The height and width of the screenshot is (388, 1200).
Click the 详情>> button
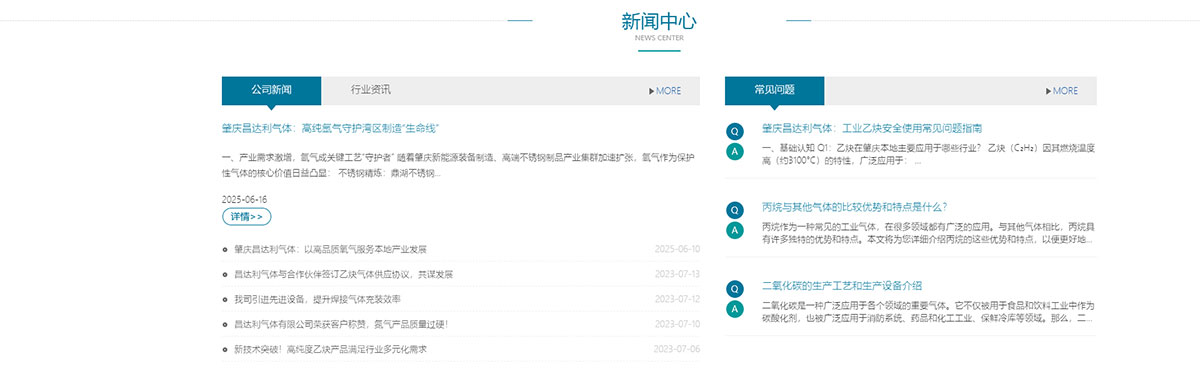click(246, 217)
